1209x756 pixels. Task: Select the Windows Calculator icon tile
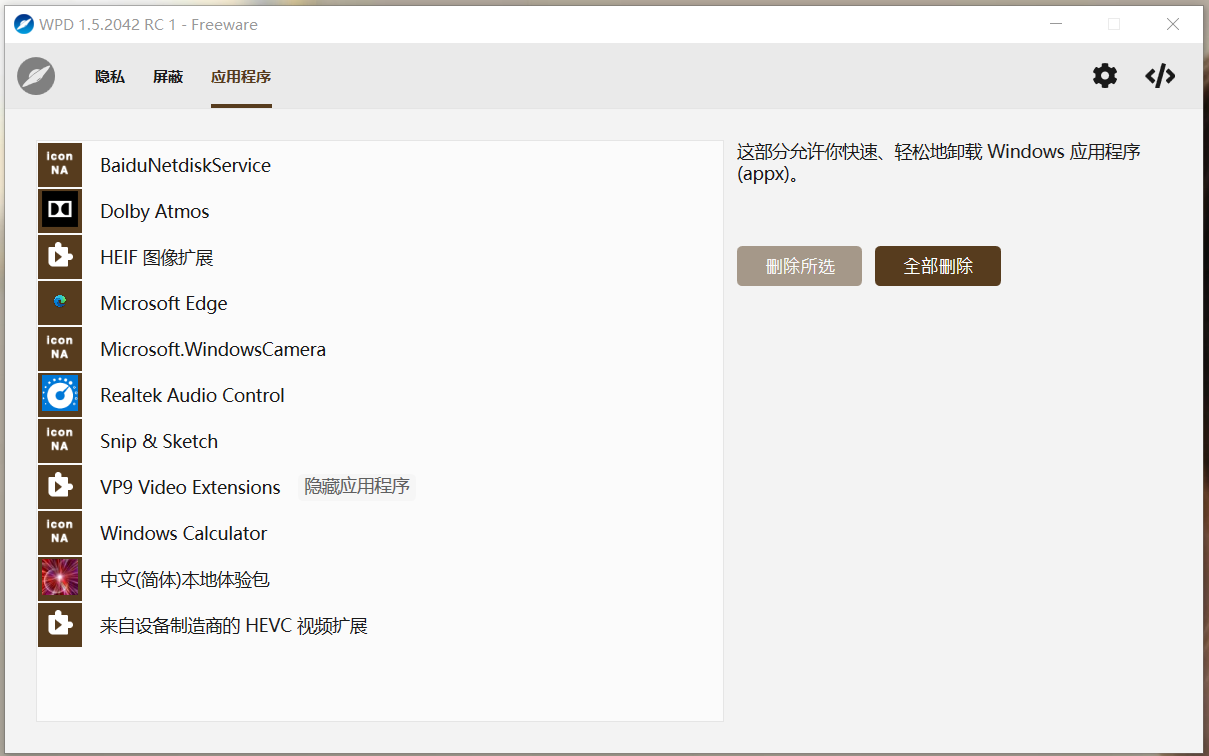point(60,533)
